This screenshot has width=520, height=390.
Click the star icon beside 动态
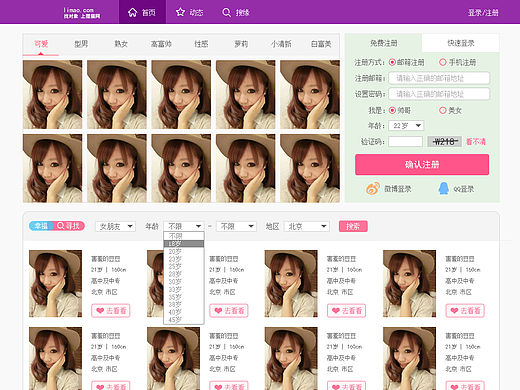click(180, 12)
